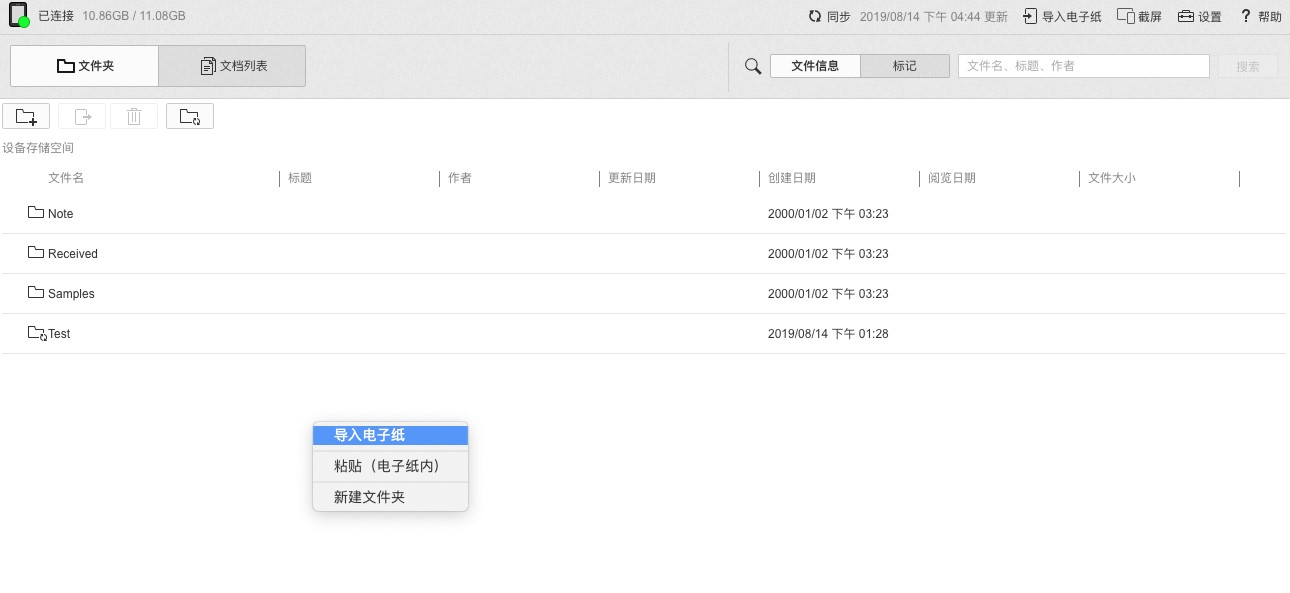The height and width of the screenshot is (593, 1290).
Task: Click the search magnifier icon
Action: point(753,66)
